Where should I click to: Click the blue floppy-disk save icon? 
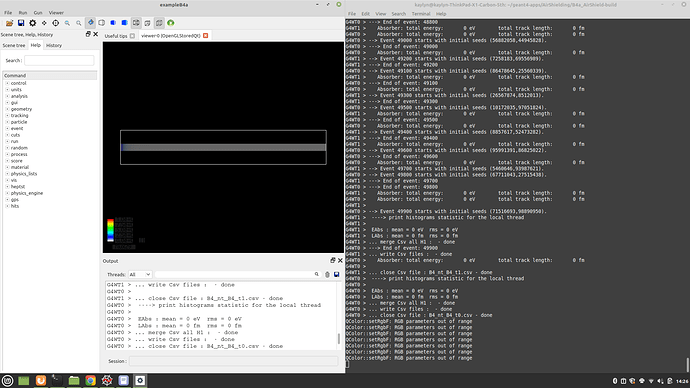pos(21,23)
